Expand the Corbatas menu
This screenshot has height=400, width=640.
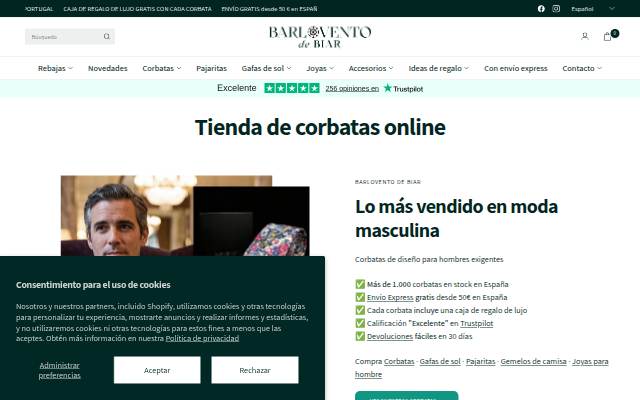point(162,68)
